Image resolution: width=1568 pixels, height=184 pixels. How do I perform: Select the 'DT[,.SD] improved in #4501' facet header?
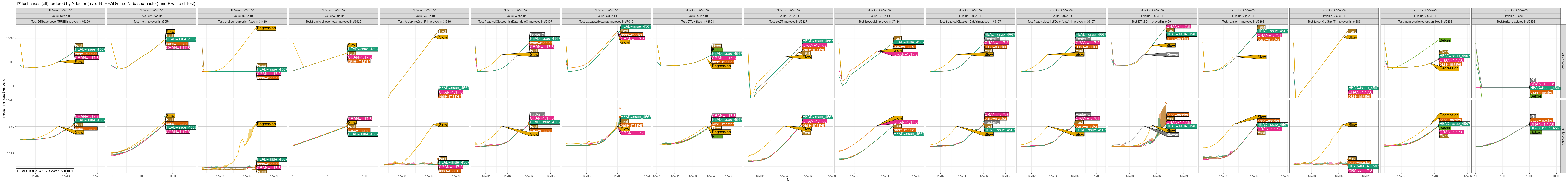pos(1152,21)
